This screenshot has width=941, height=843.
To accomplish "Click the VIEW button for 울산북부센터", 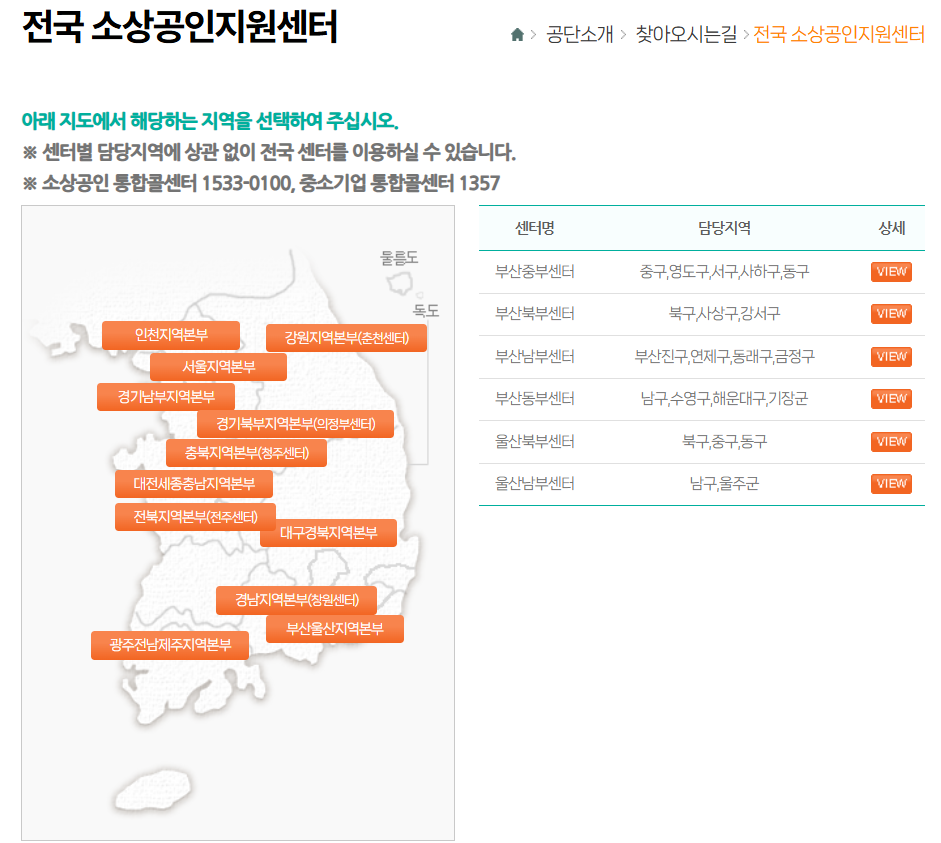I will pyautogui.click(x=890, y=441).
